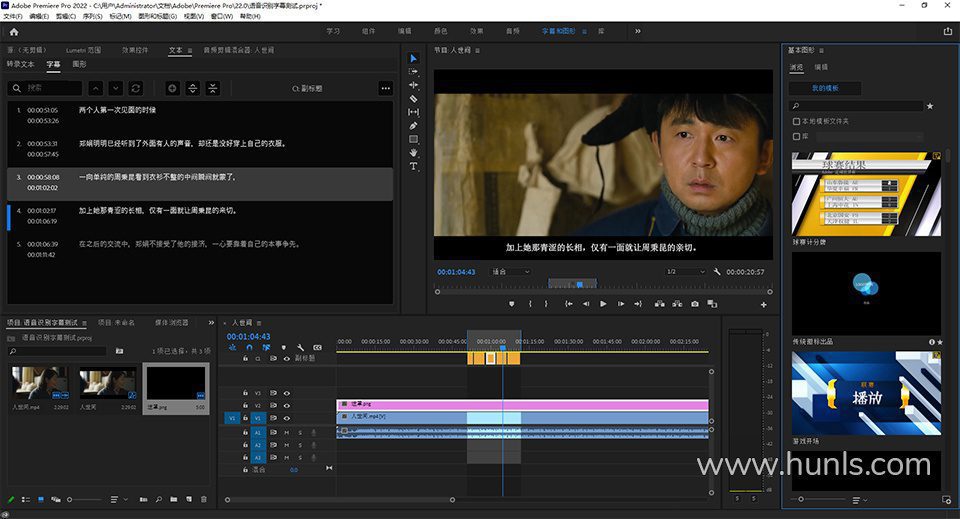Add marker in Program monitor
This screenshot has height=519, width=960.
(512, 304)
